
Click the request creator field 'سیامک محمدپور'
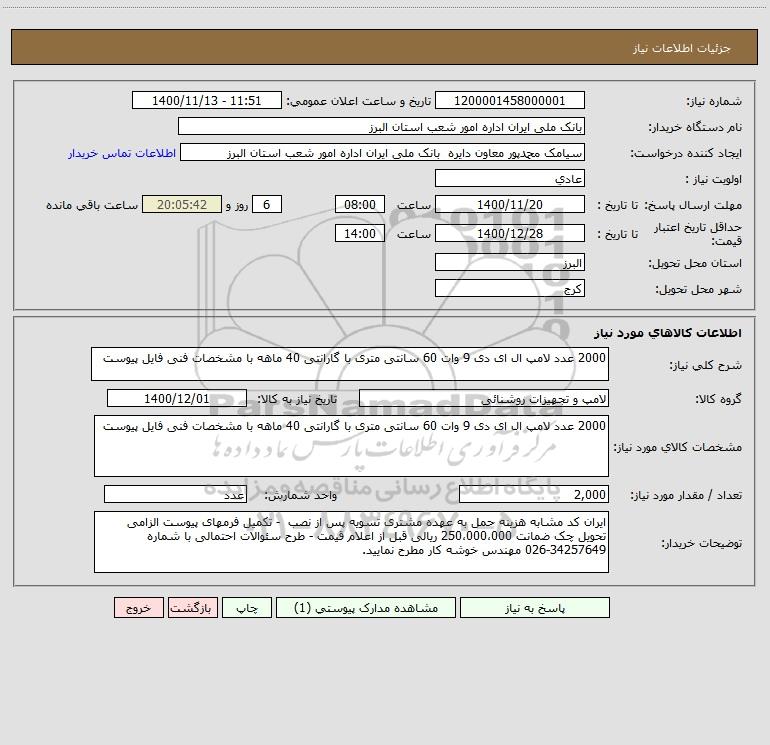pos(383,153)
